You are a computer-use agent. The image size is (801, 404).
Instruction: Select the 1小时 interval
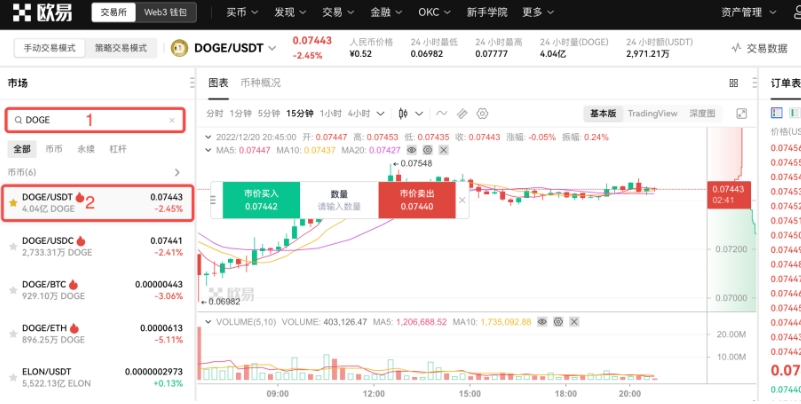[330, 113]
